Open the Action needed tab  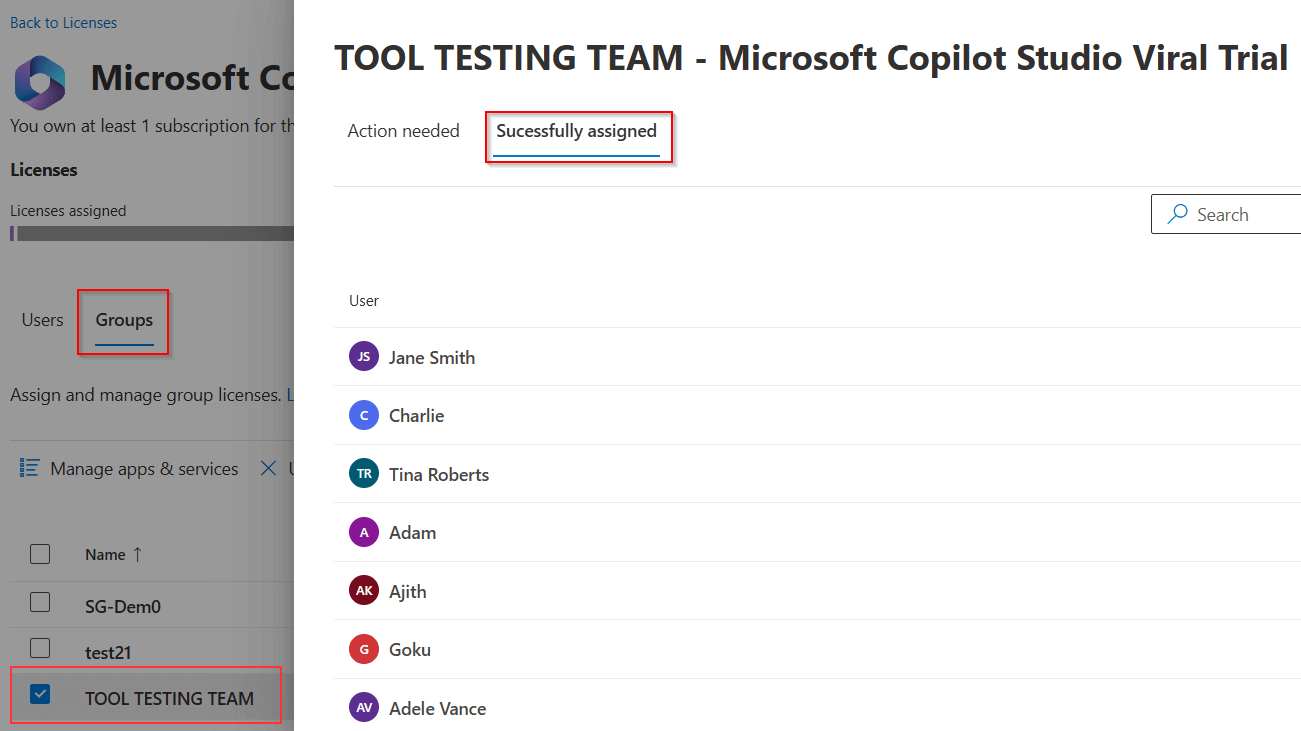(403, 131)
